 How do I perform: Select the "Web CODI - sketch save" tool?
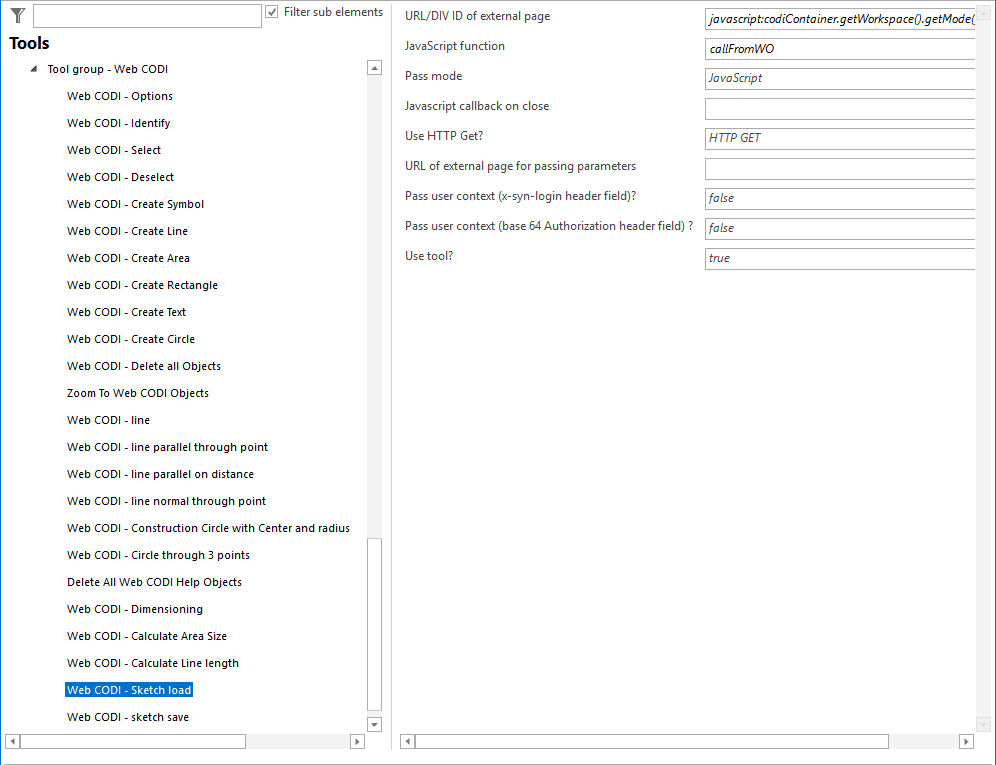click(x=128, y=717)
